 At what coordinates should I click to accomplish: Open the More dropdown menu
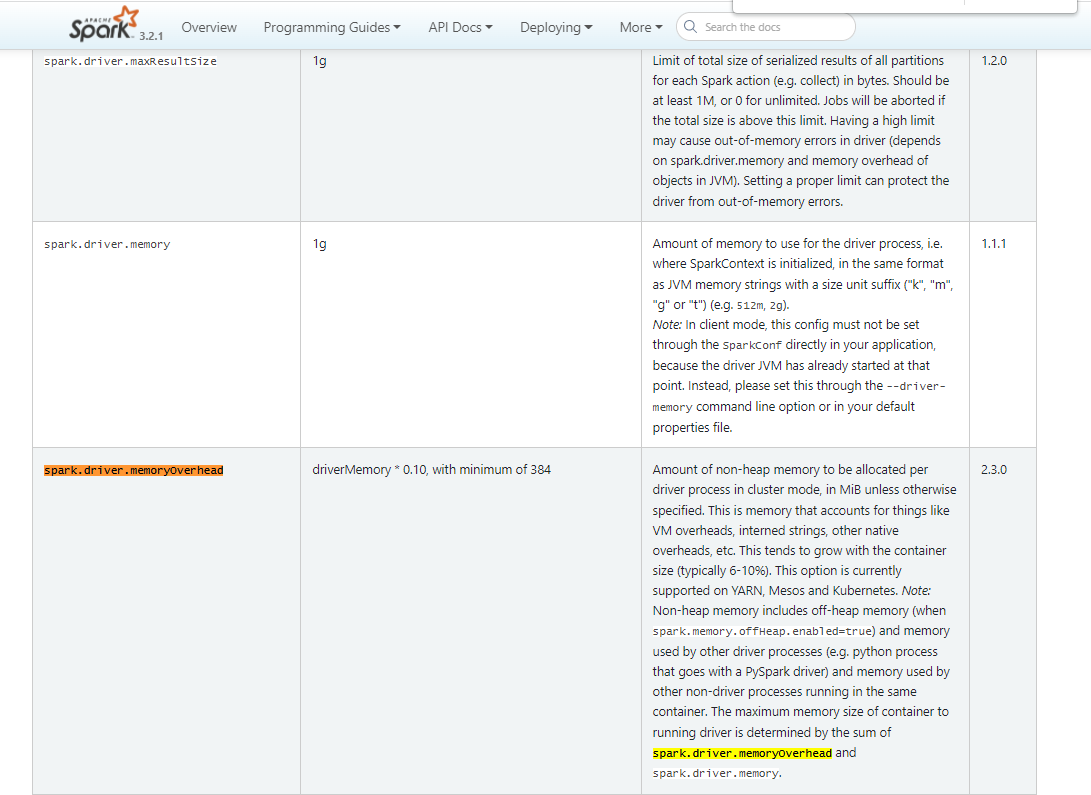click(641, 27)
